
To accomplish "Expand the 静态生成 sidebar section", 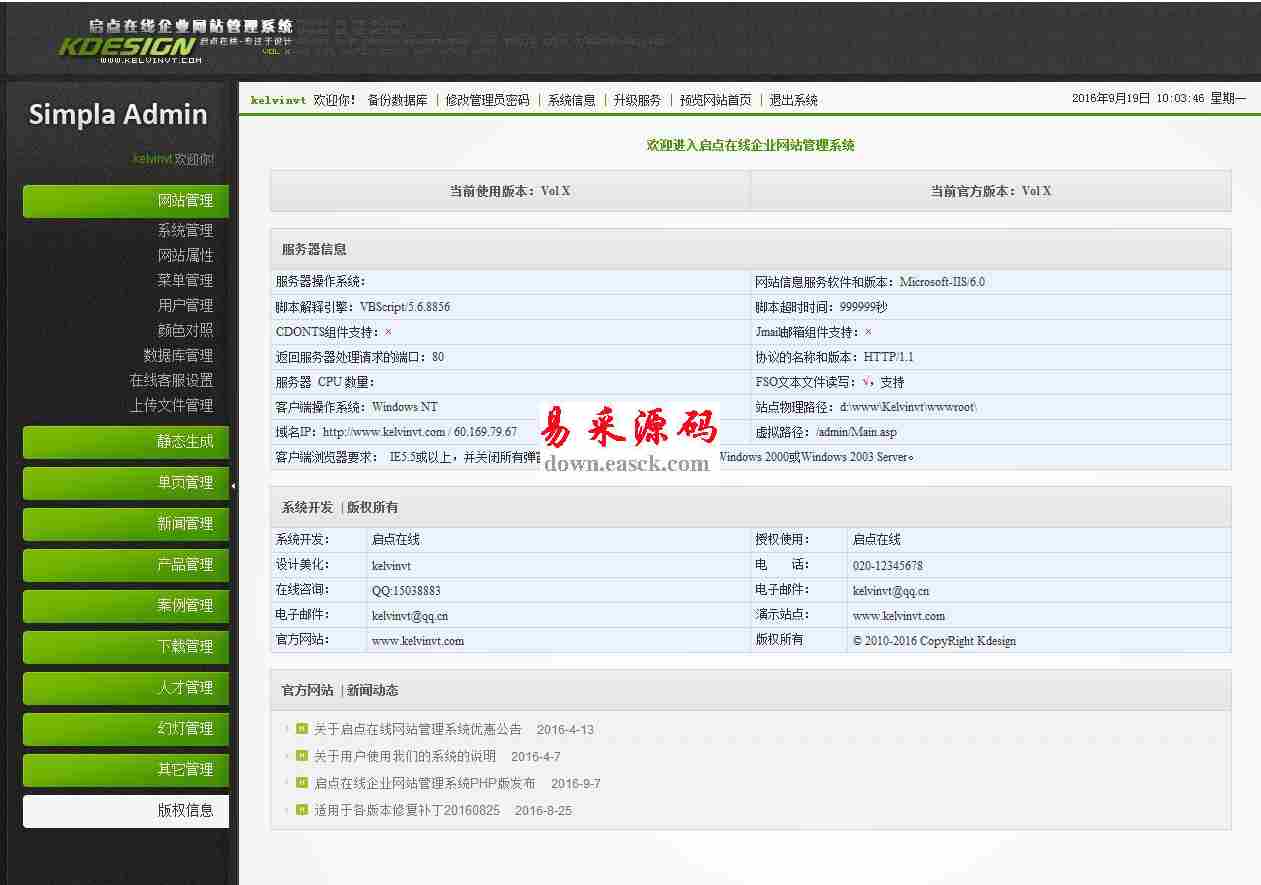I will pyautogui.click(x=126, y=442).
